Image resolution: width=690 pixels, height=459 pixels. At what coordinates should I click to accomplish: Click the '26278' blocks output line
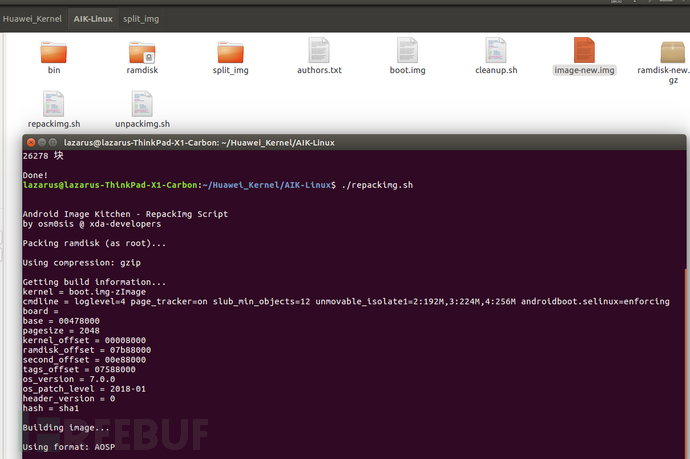(x=43, y=156)
